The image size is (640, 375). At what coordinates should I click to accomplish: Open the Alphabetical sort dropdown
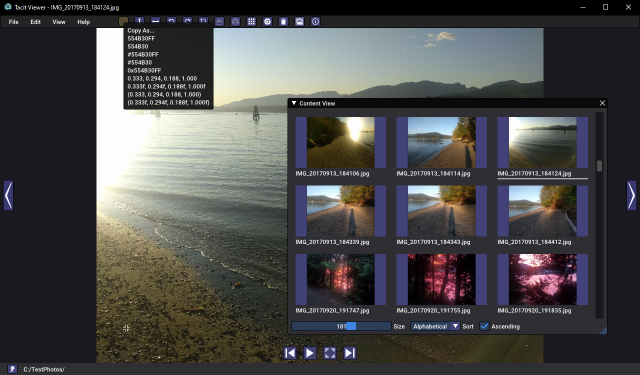click(x=435, y=326)
